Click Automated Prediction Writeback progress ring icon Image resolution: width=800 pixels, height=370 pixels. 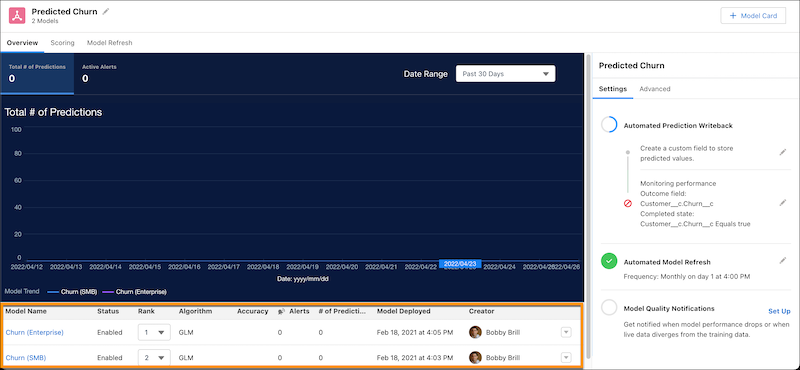(609, 125)
